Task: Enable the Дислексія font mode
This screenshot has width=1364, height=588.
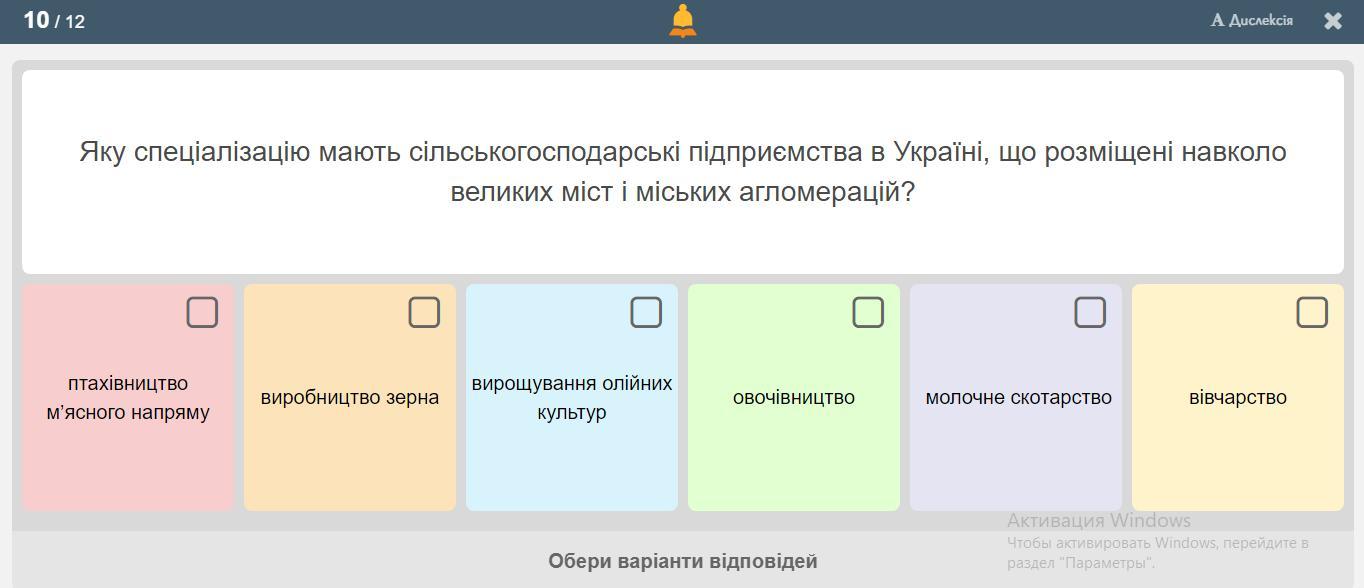Action: tap(1252, 20)
